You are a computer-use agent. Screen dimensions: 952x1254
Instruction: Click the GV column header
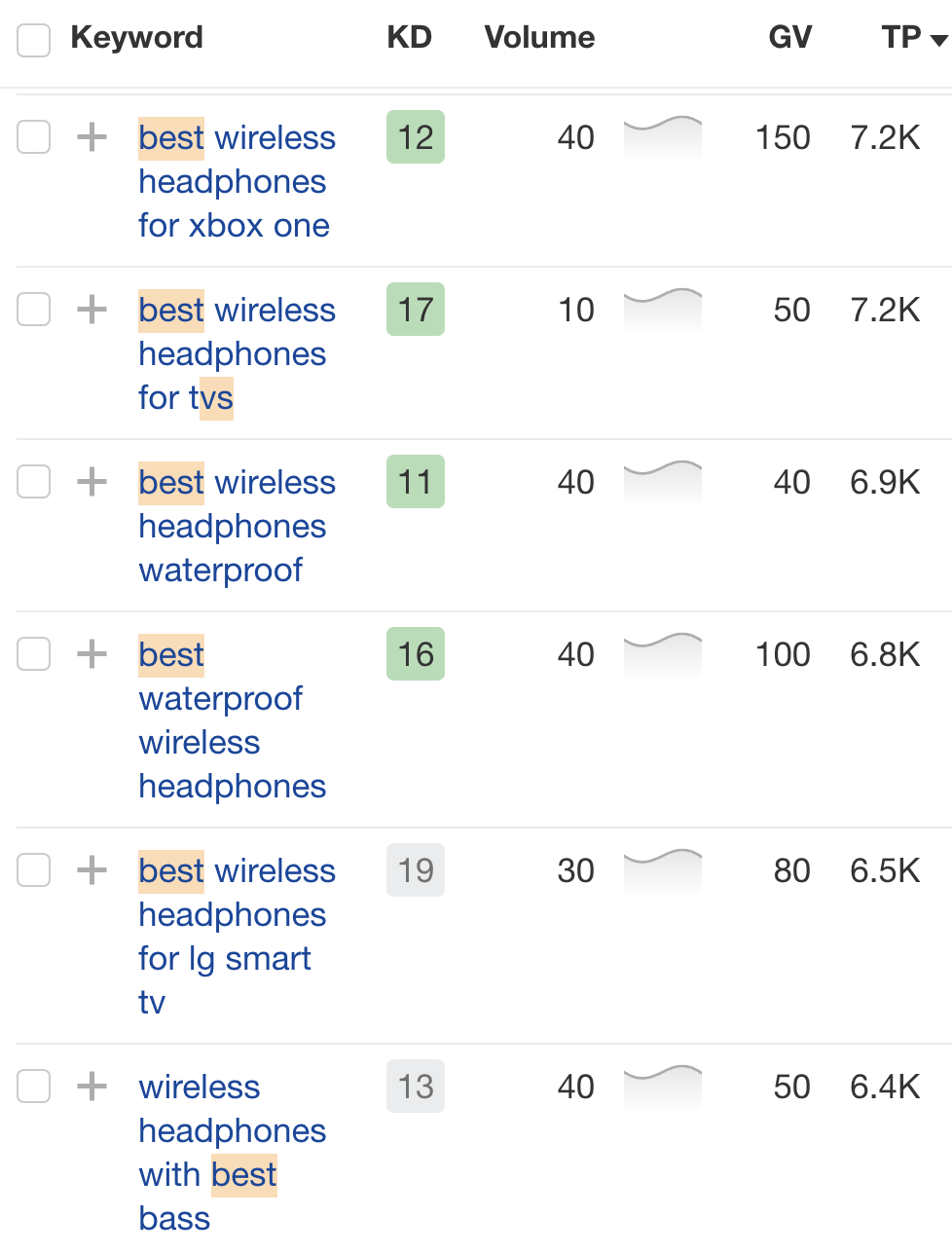pos(788,37)
